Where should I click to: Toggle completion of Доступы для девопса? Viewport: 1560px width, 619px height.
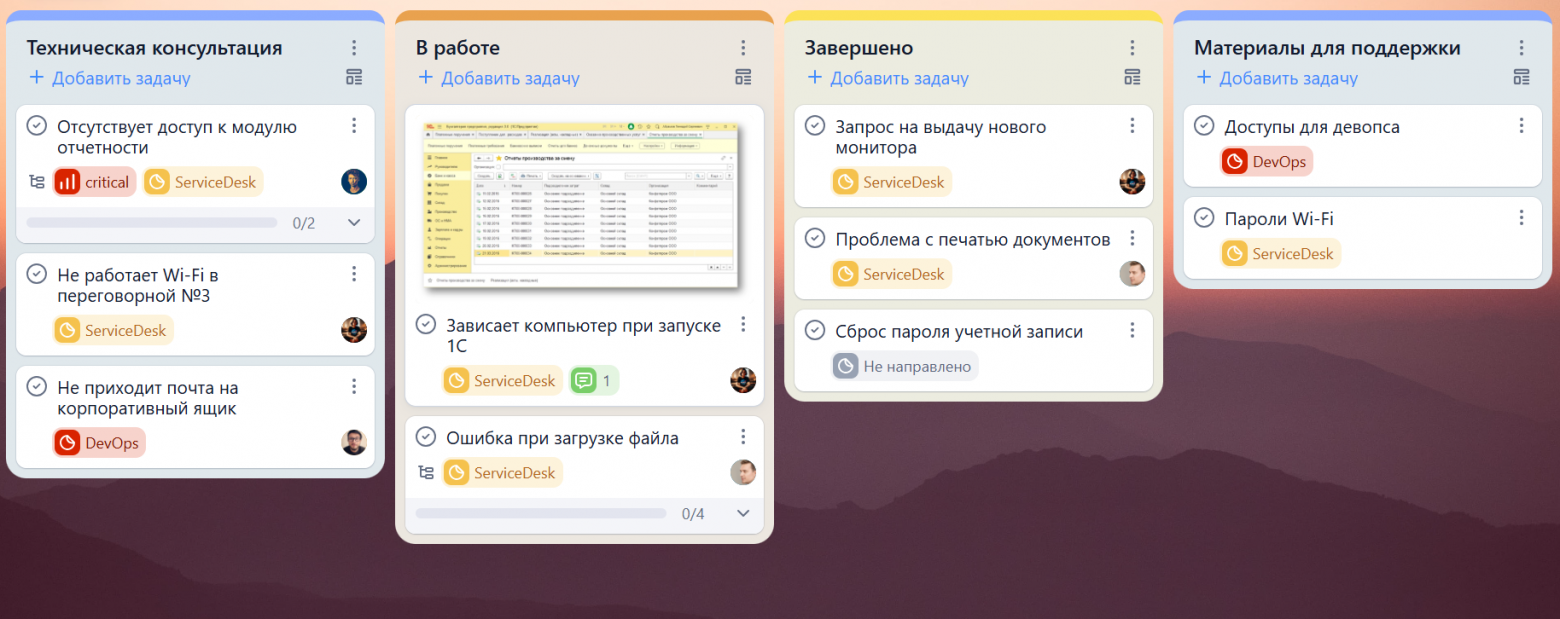click(1204, 125)
